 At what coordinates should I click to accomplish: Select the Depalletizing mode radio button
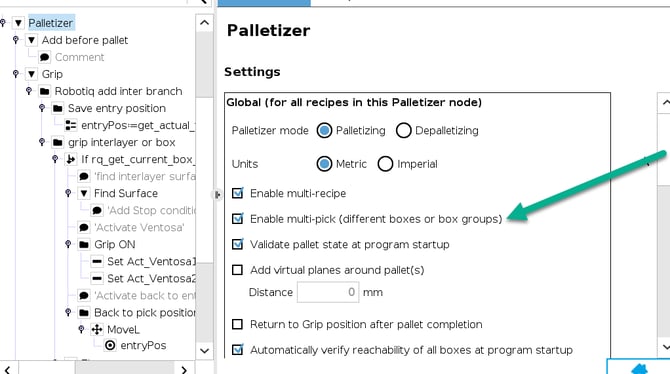coord(403,130)
